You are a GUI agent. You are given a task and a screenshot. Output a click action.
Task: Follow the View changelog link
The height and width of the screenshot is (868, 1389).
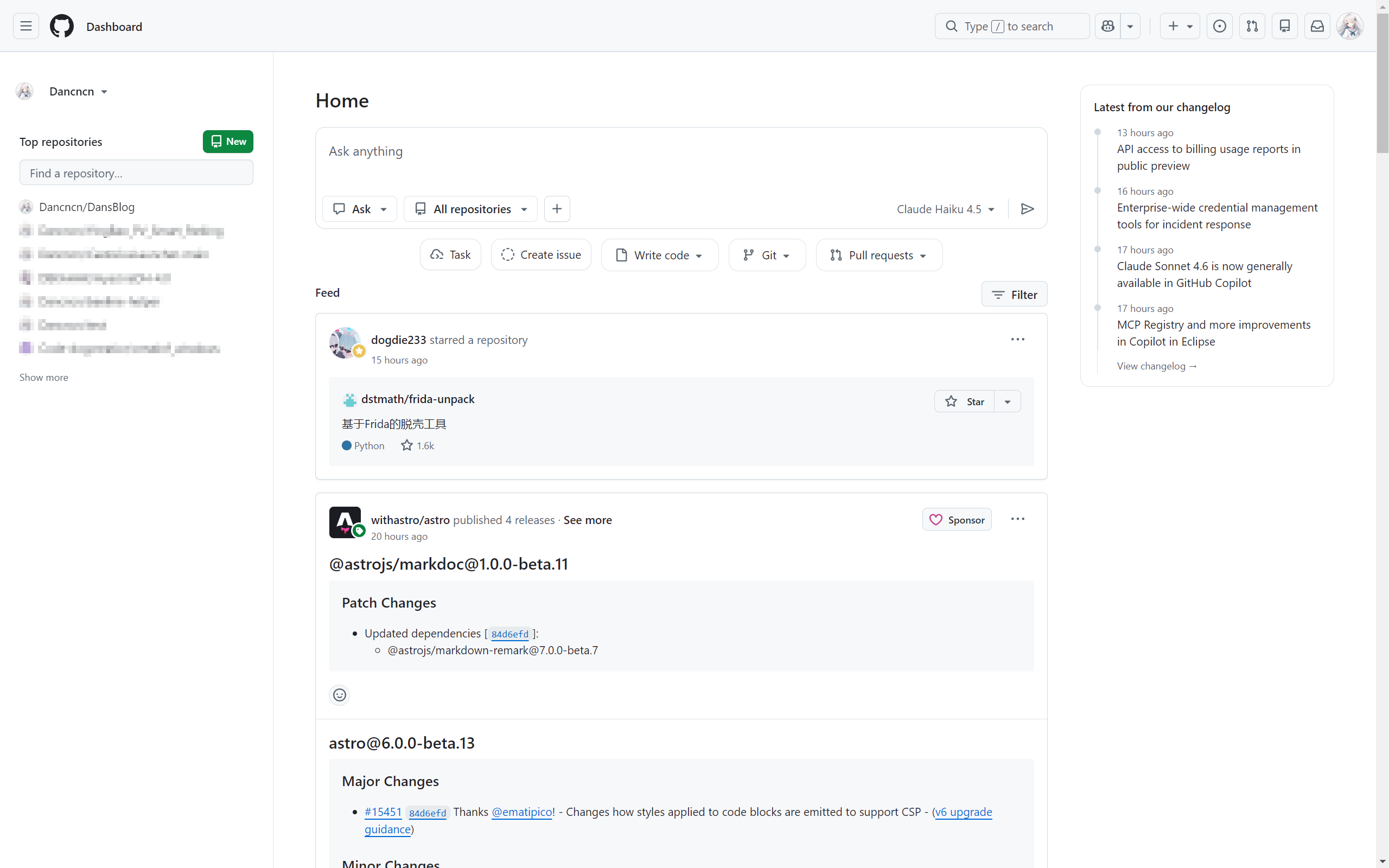pyautogui.click(x=1157, y=366)
